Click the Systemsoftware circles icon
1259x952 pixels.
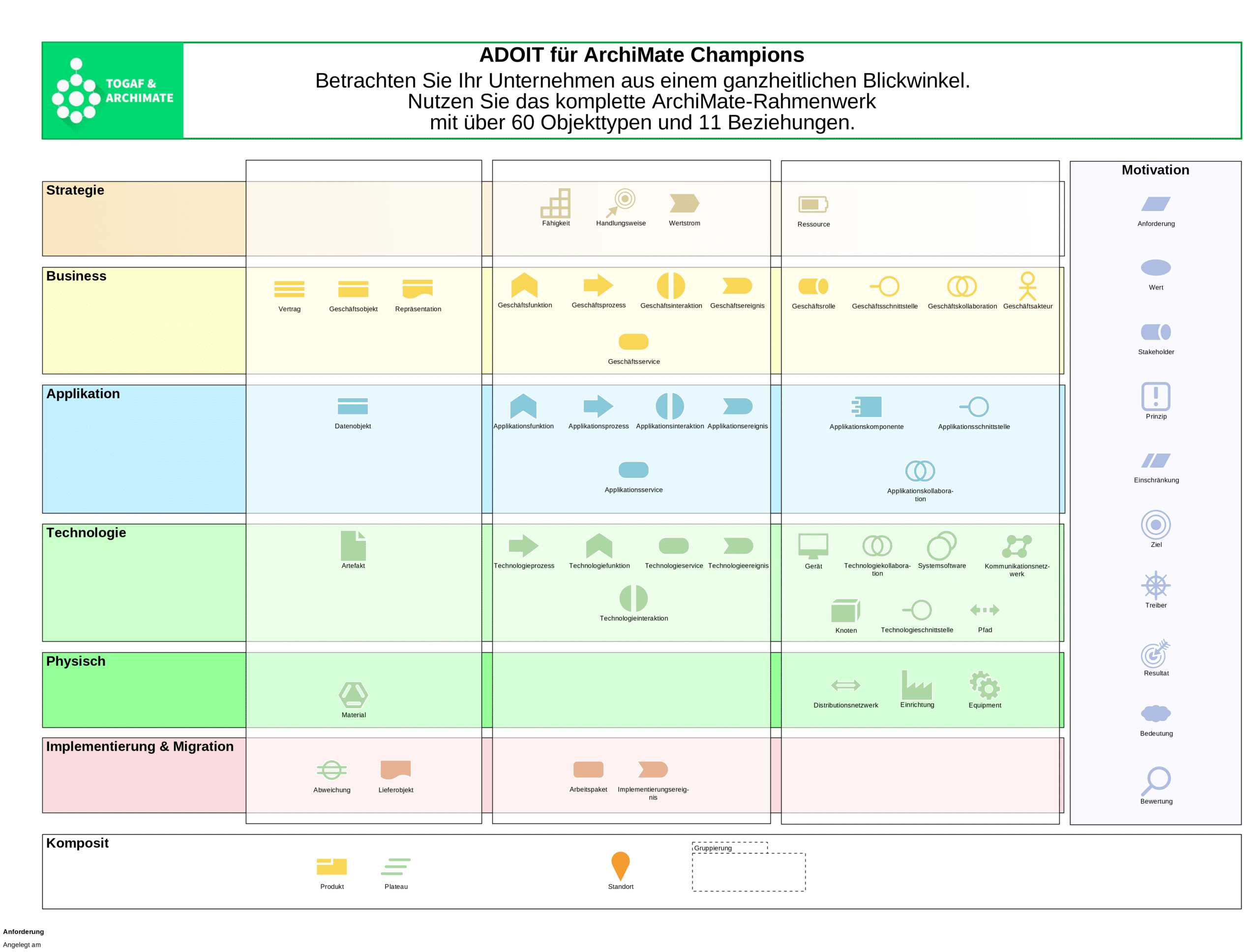pos(941,546)
